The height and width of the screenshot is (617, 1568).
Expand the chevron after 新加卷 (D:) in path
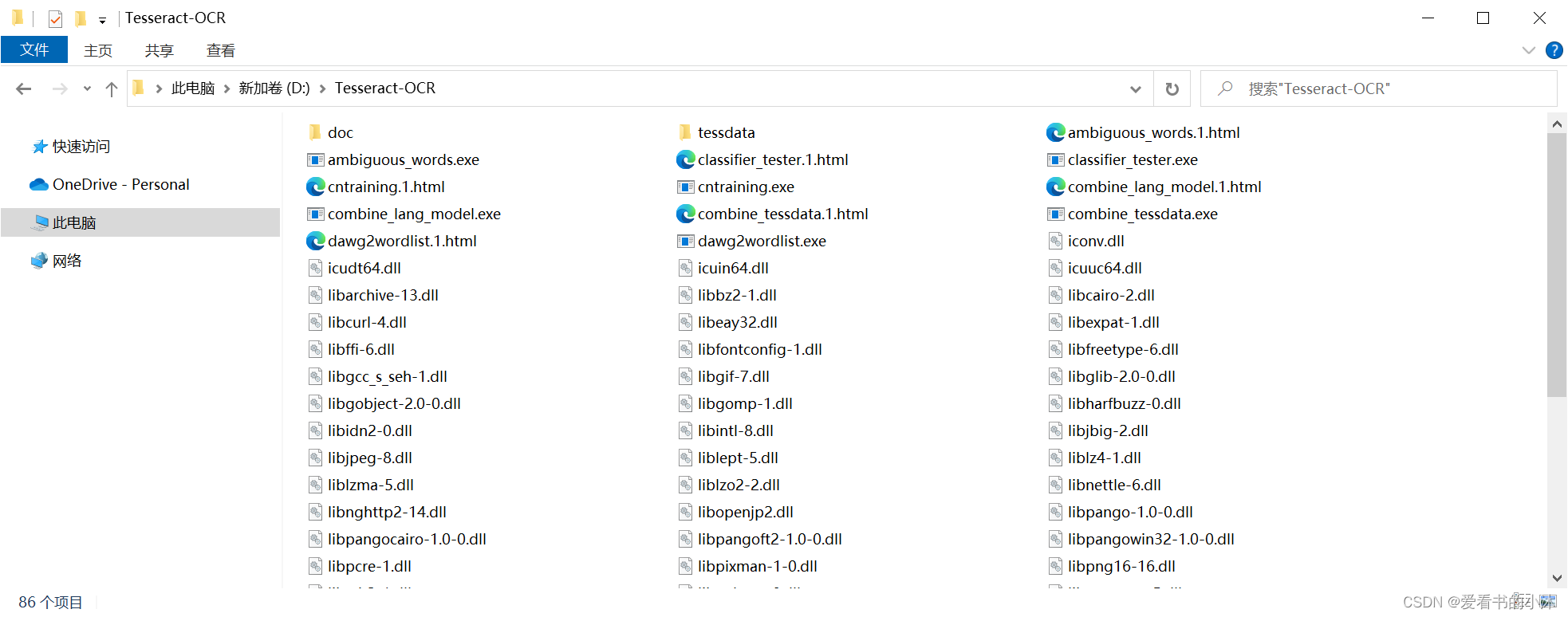pyautogui.click(x=323, y=88)
